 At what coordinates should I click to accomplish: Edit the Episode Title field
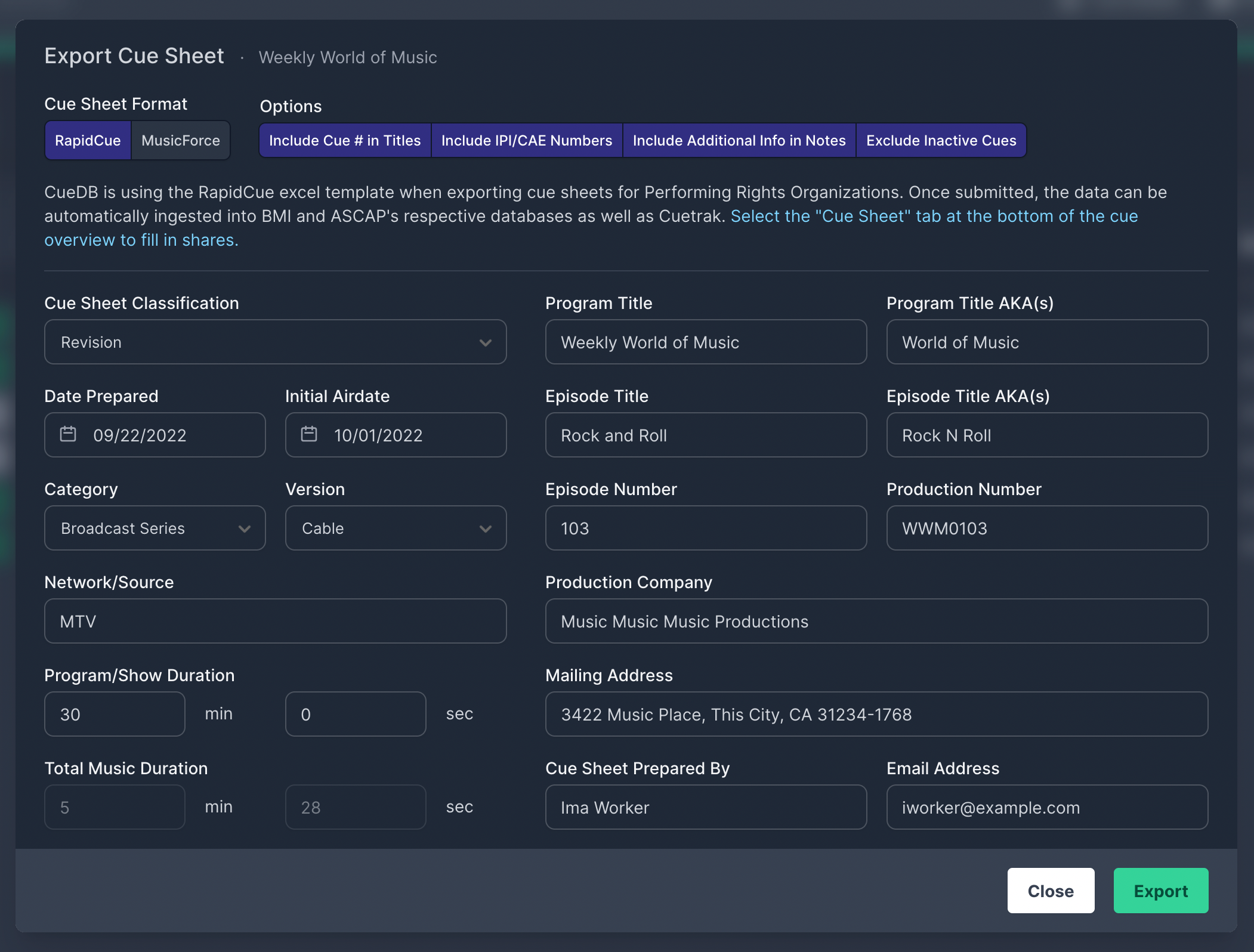coord(706,435)
